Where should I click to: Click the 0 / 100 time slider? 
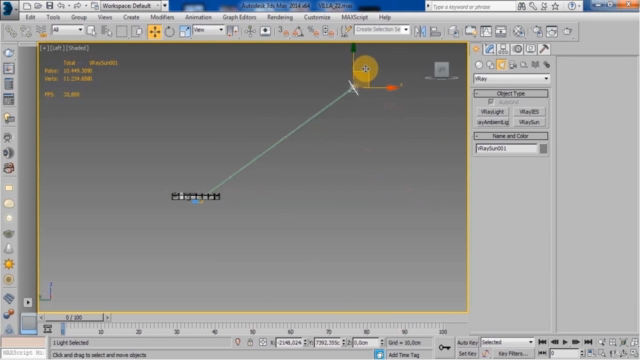[74, 317]
